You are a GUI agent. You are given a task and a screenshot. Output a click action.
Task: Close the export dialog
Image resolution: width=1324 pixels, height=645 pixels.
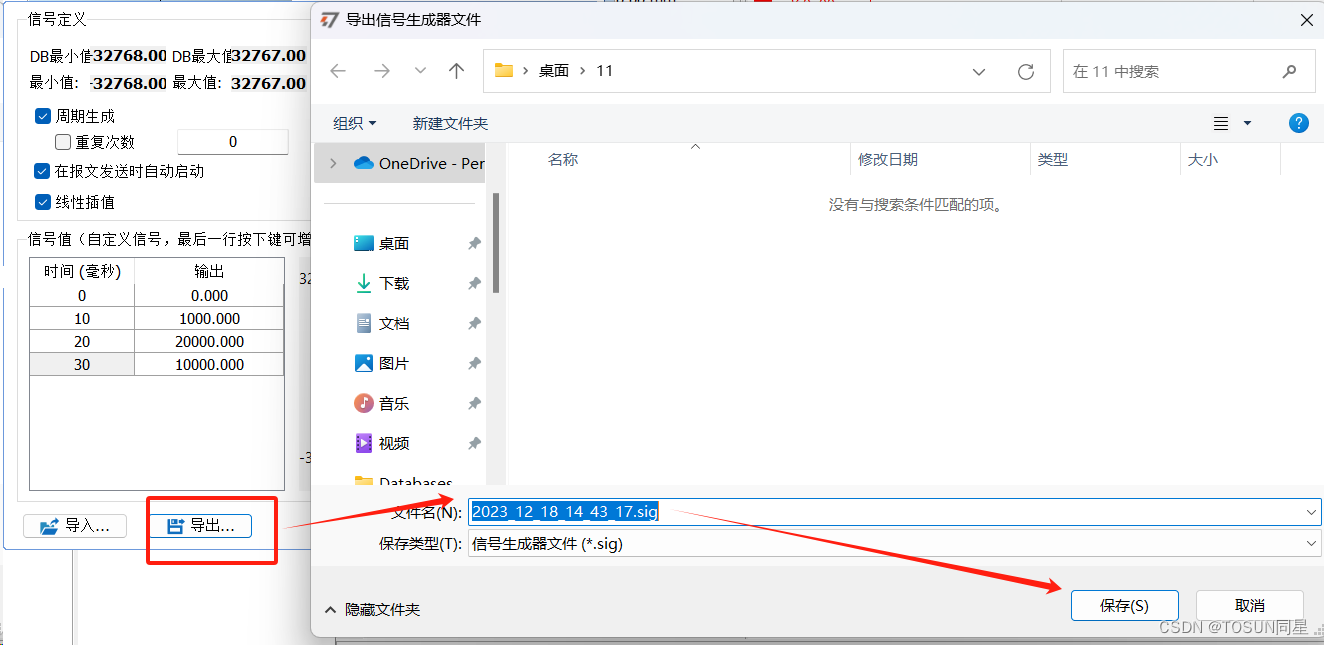1306,20
